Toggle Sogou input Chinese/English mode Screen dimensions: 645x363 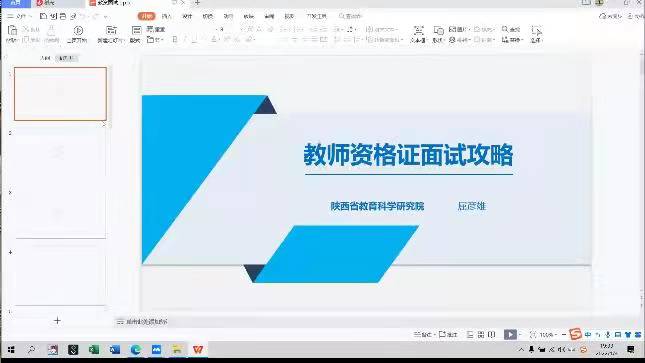tap(588, 335)
